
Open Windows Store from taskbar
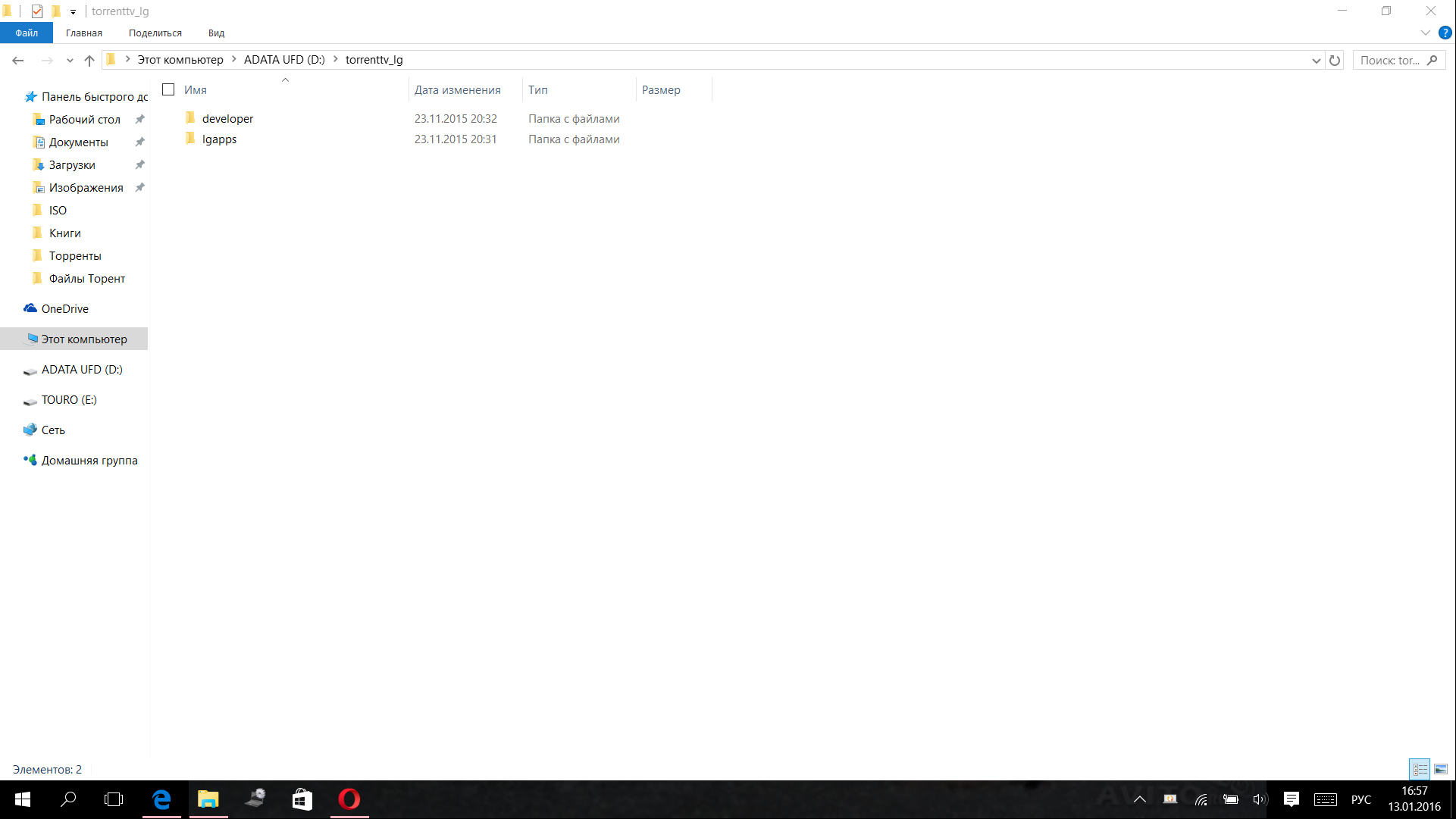(302, 799)
